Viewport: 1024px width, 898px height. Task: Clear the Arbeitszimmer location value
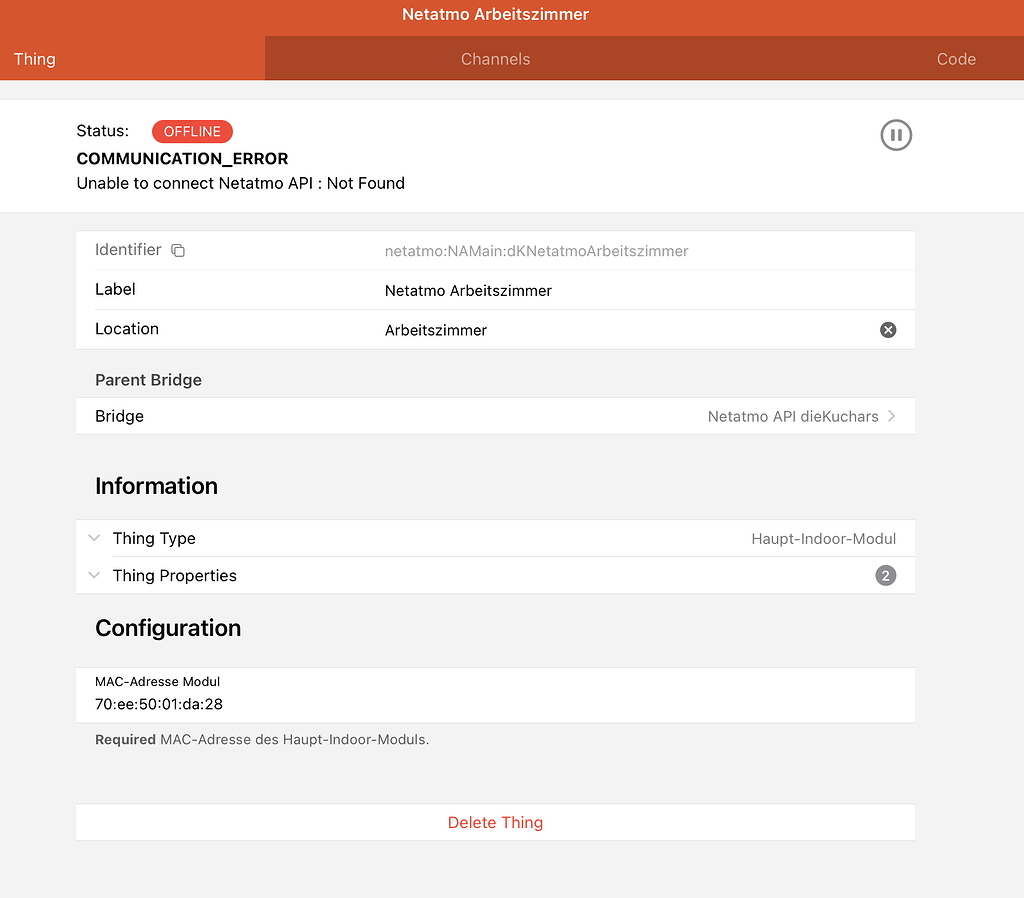[888, 329]
